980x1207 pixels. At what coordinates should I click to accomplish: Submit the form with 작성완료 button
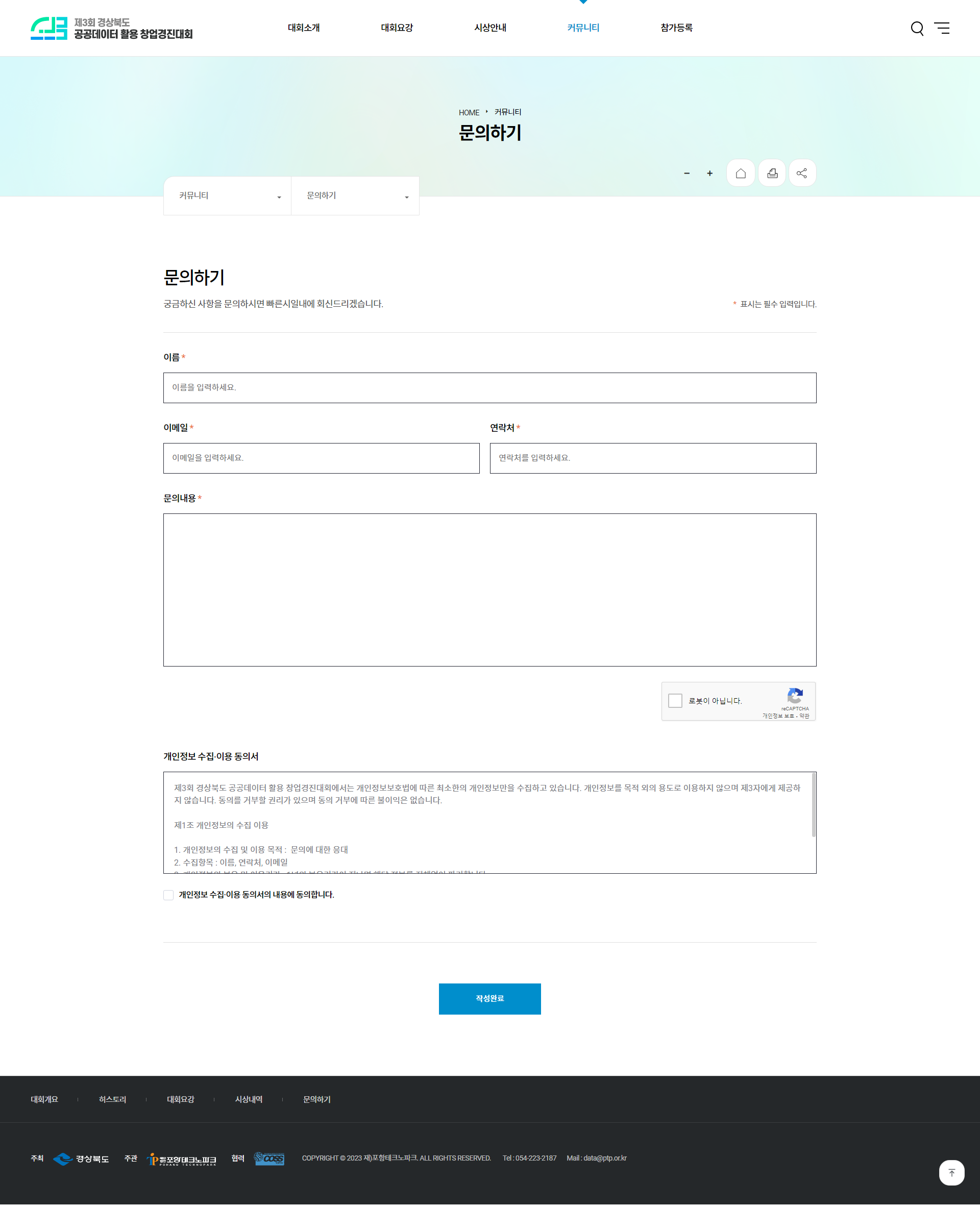[x=490, y=999]
